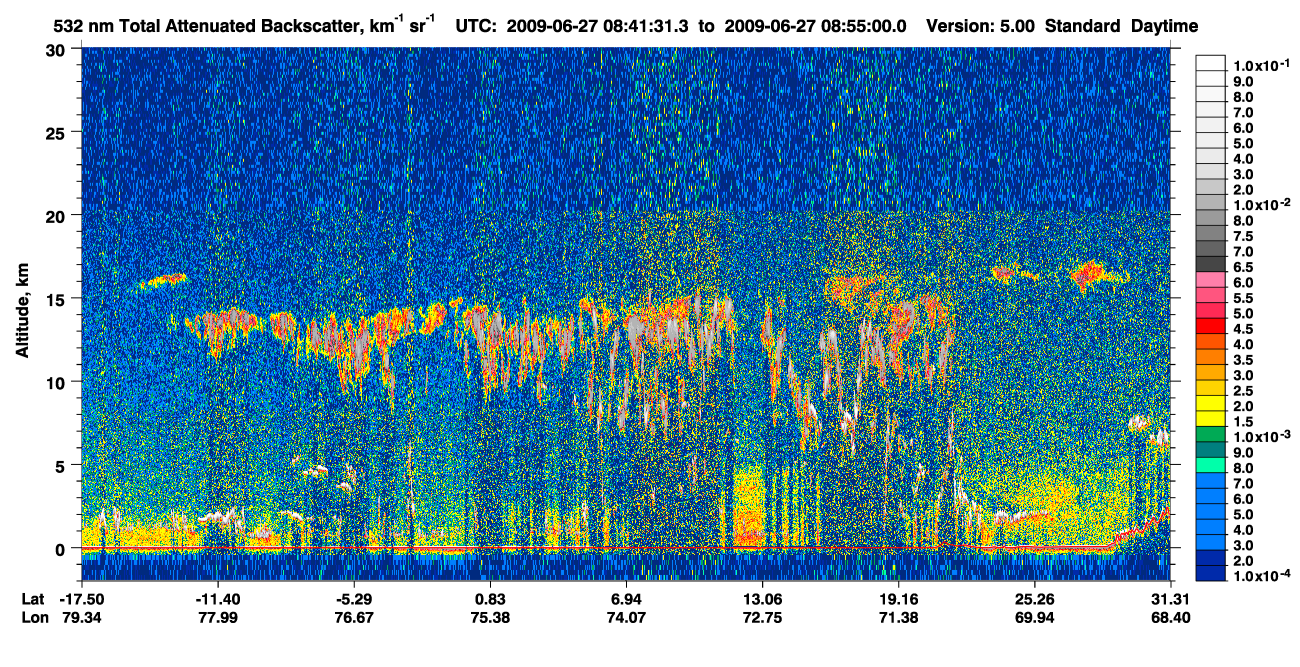Click the white swatch beside 1.0x10-1
This screenshot has height=667, width=1300.
pyautogui.click(x=1210, y=63)
